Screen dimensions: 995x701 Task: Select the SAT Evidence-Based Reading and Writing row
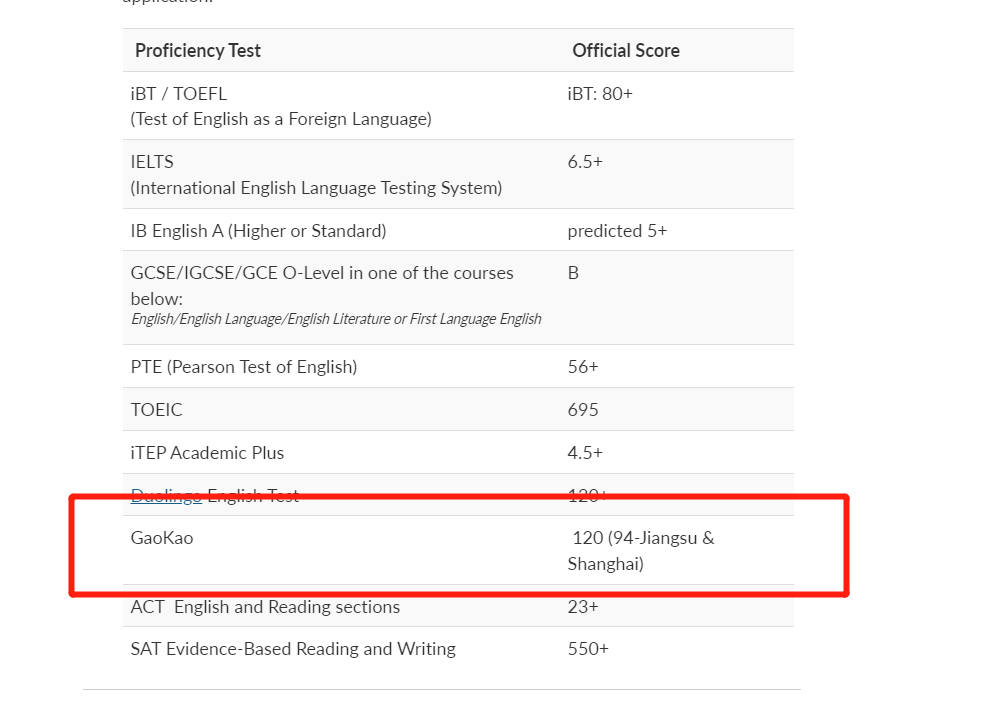458,649
